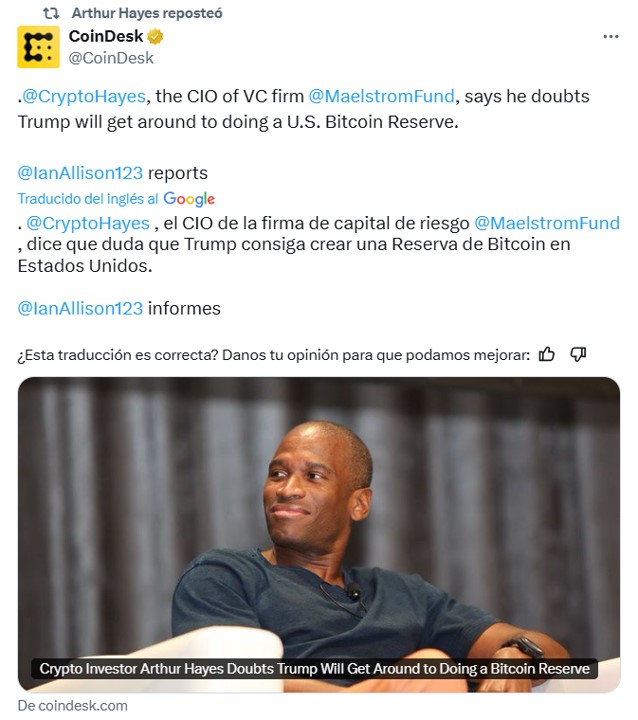This screenshot has height=720, width=638.
Task: Open the CoinDesk display name link
Action: pyautogui.click(x=106, y=36)
